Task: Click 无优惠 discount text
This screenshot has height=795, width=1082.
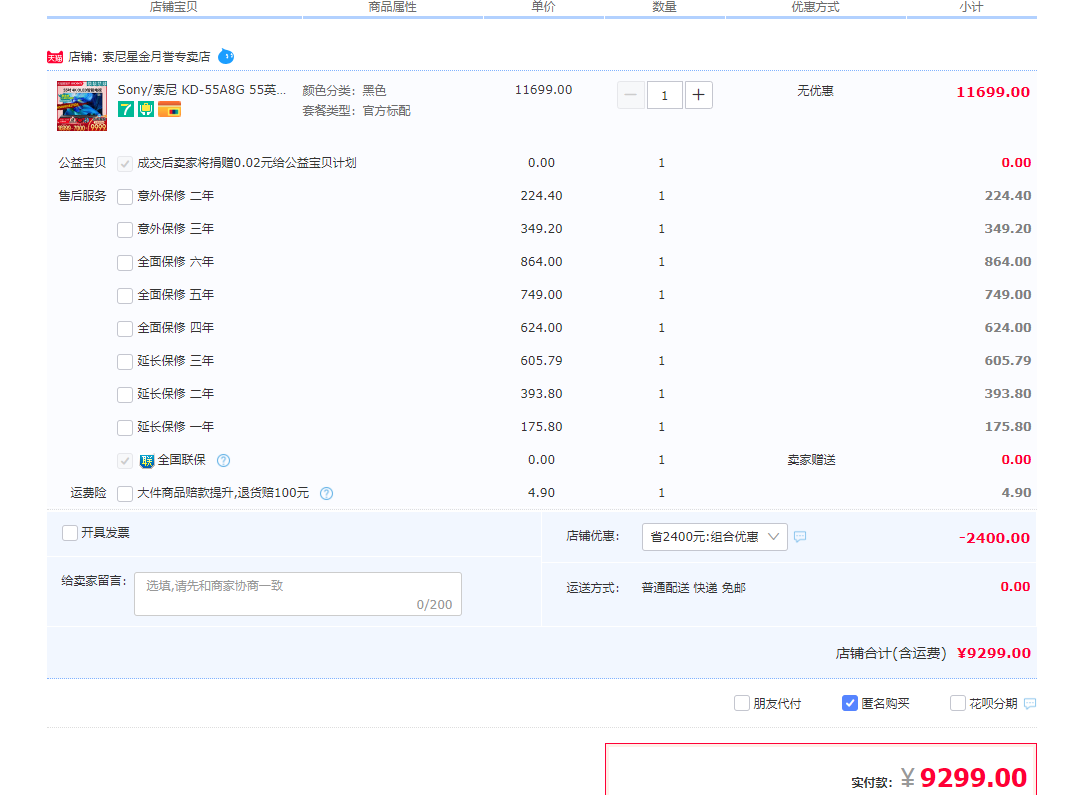Action: tap(815, 90)
